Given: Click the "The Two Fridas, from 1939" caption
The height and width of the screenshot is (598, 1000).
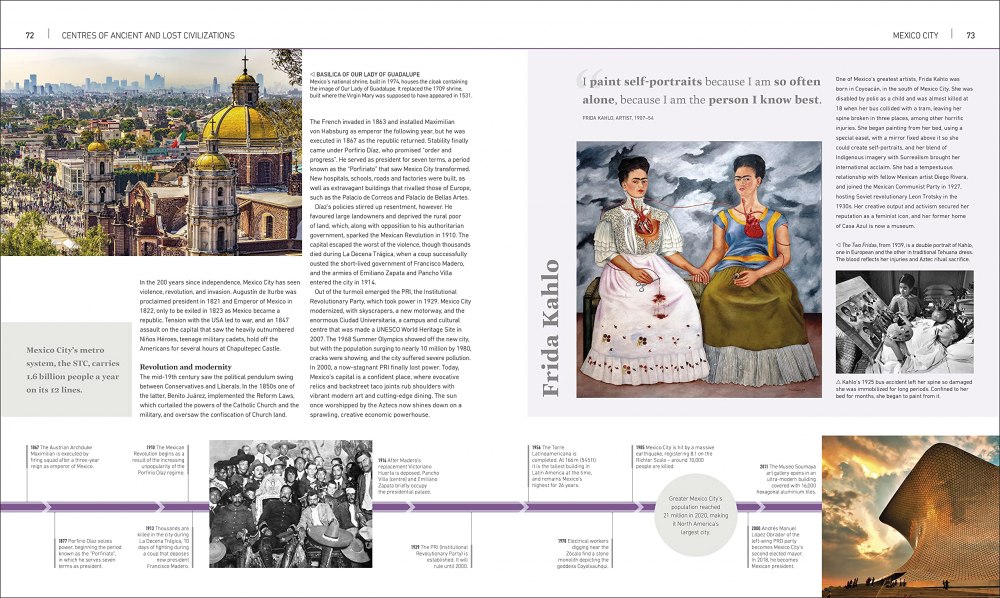Looking at the screenshot, I should [x=904, y=252].
